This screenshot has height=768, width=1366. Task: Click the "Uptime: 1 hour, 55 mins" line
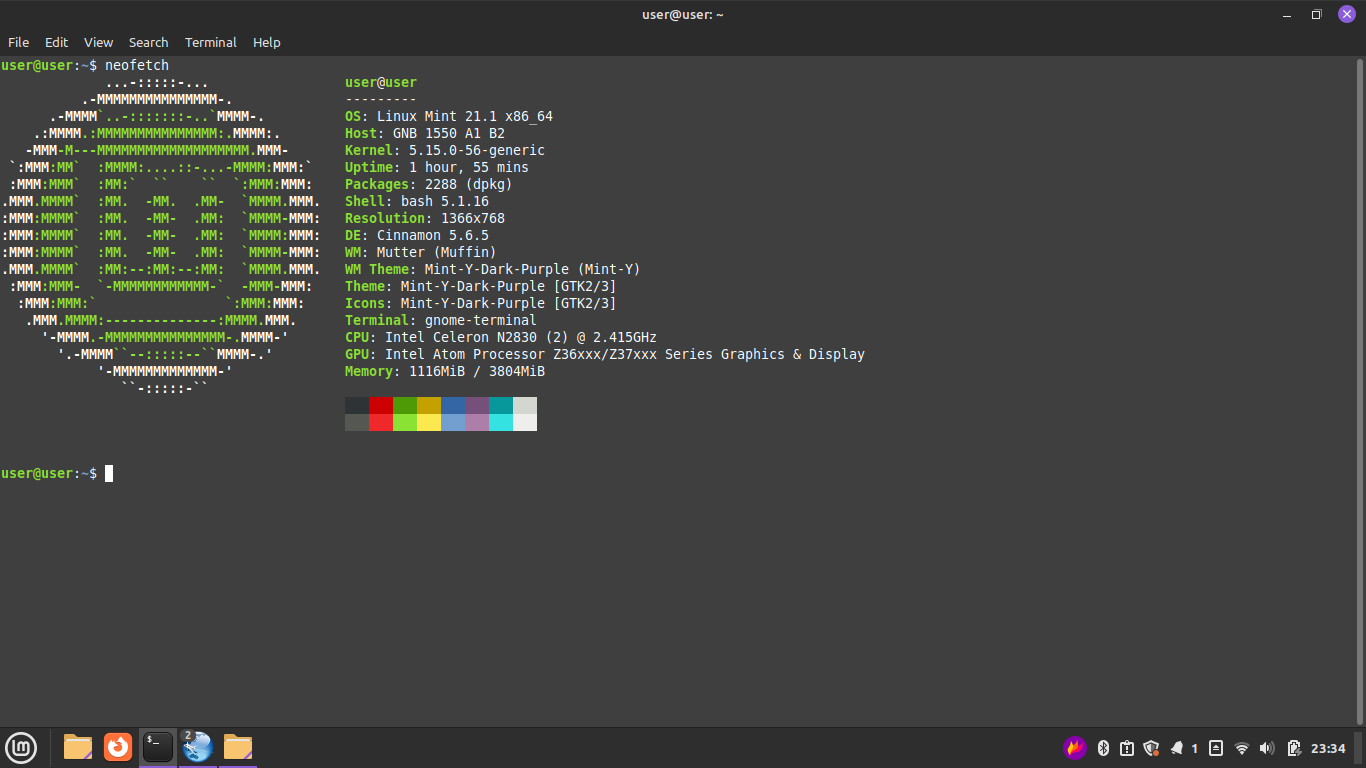point(437,167)
